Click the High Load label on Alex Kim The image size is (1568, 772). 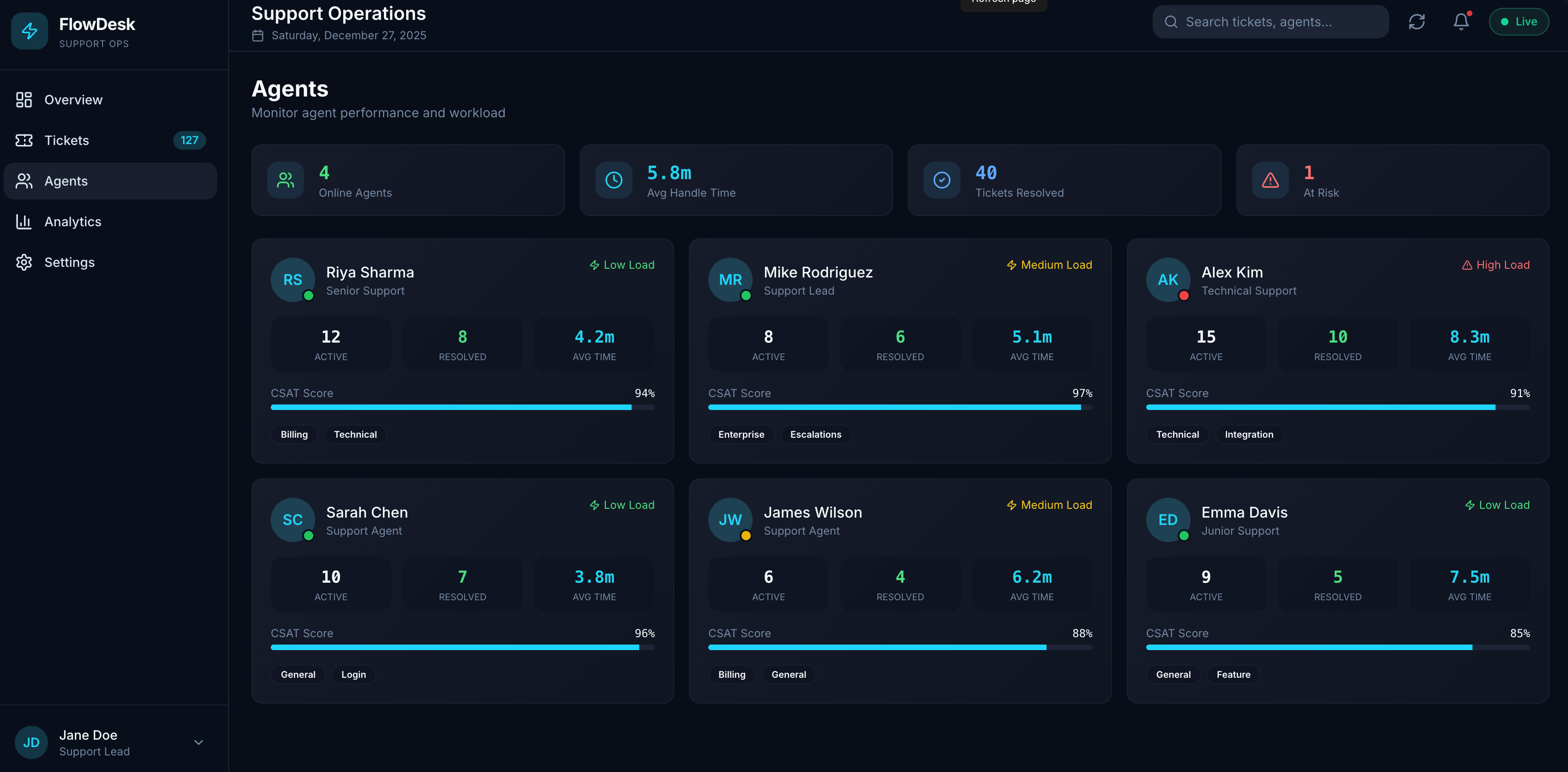[x=1495, y=265]
